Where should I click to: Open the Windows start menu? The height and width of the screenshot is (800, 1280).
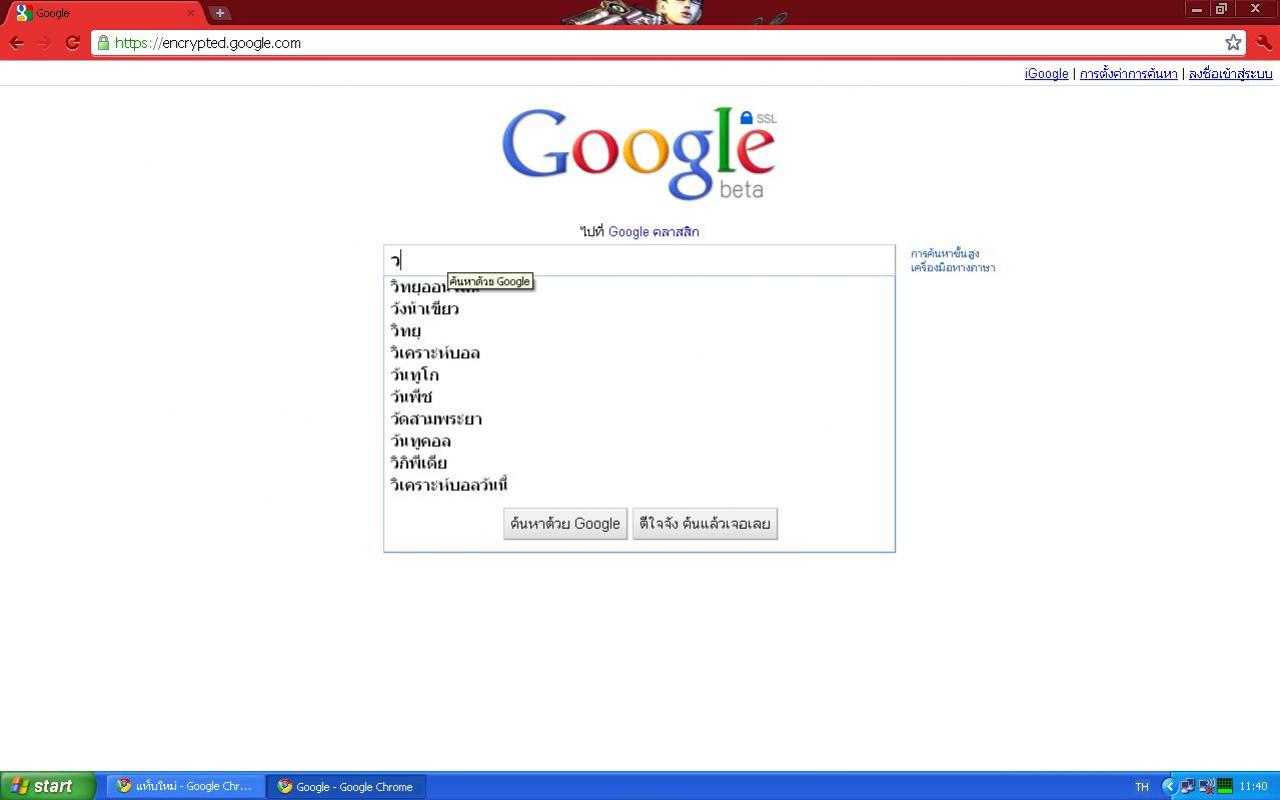click(x=47, y=786)
